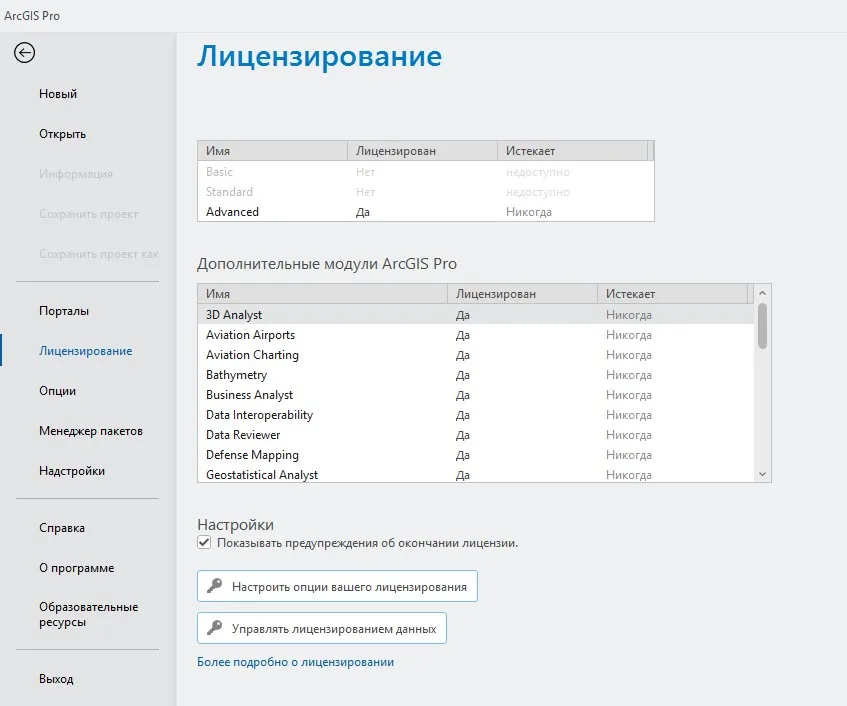Select the Aviation Airports row
Viewport: 847px width, 706px height.
(476, 335)
